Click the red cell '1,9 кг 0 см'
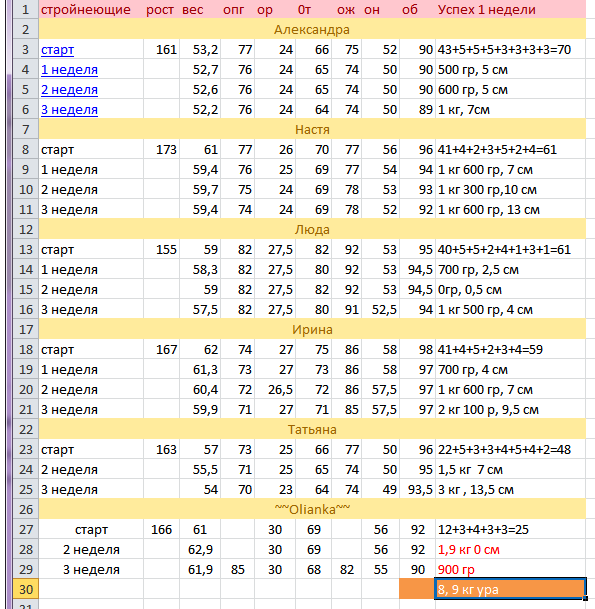This screenshot has height=609, width=595. click(x=510, y=550)
